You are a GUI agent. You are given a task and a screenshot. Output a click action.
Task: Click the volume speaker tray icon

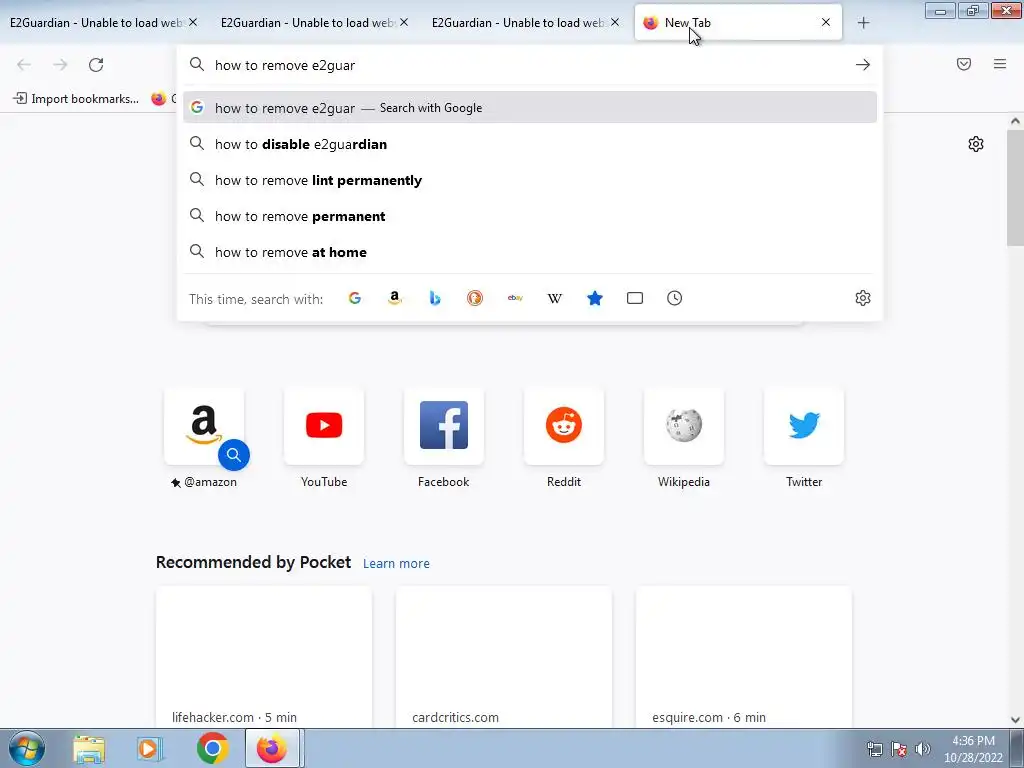[x=922, y=749]
